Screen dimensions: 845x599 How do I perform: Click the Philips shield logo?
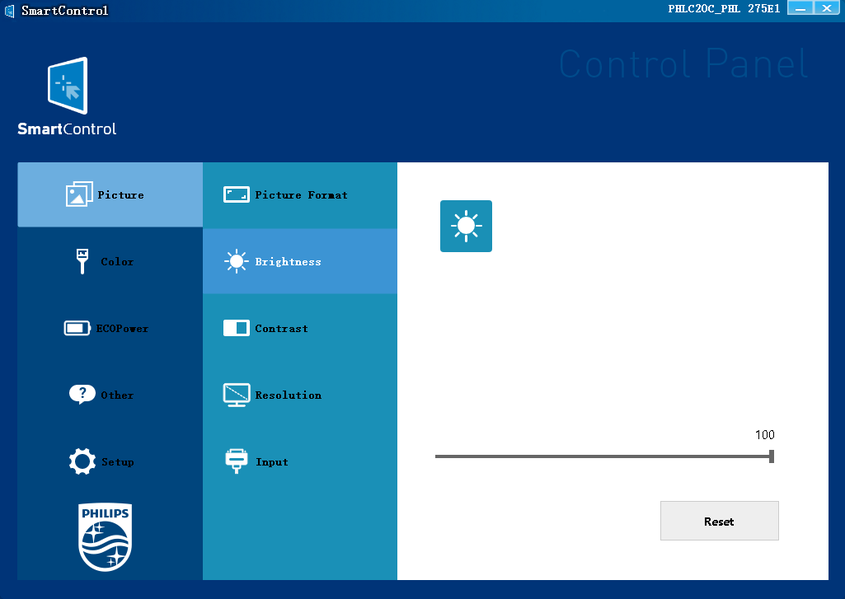click(105, 537)
